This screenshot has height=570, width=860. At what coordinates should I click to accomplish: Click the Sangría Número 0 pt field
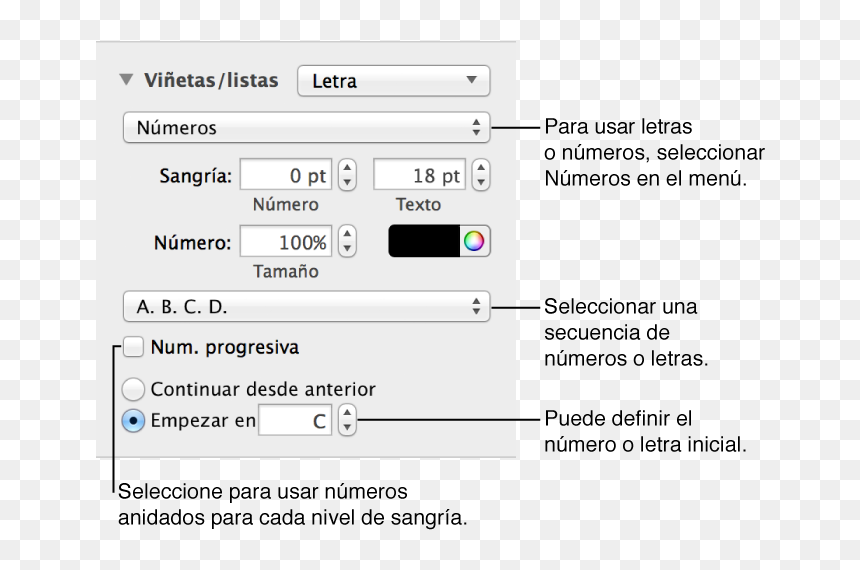coord(286,175)
